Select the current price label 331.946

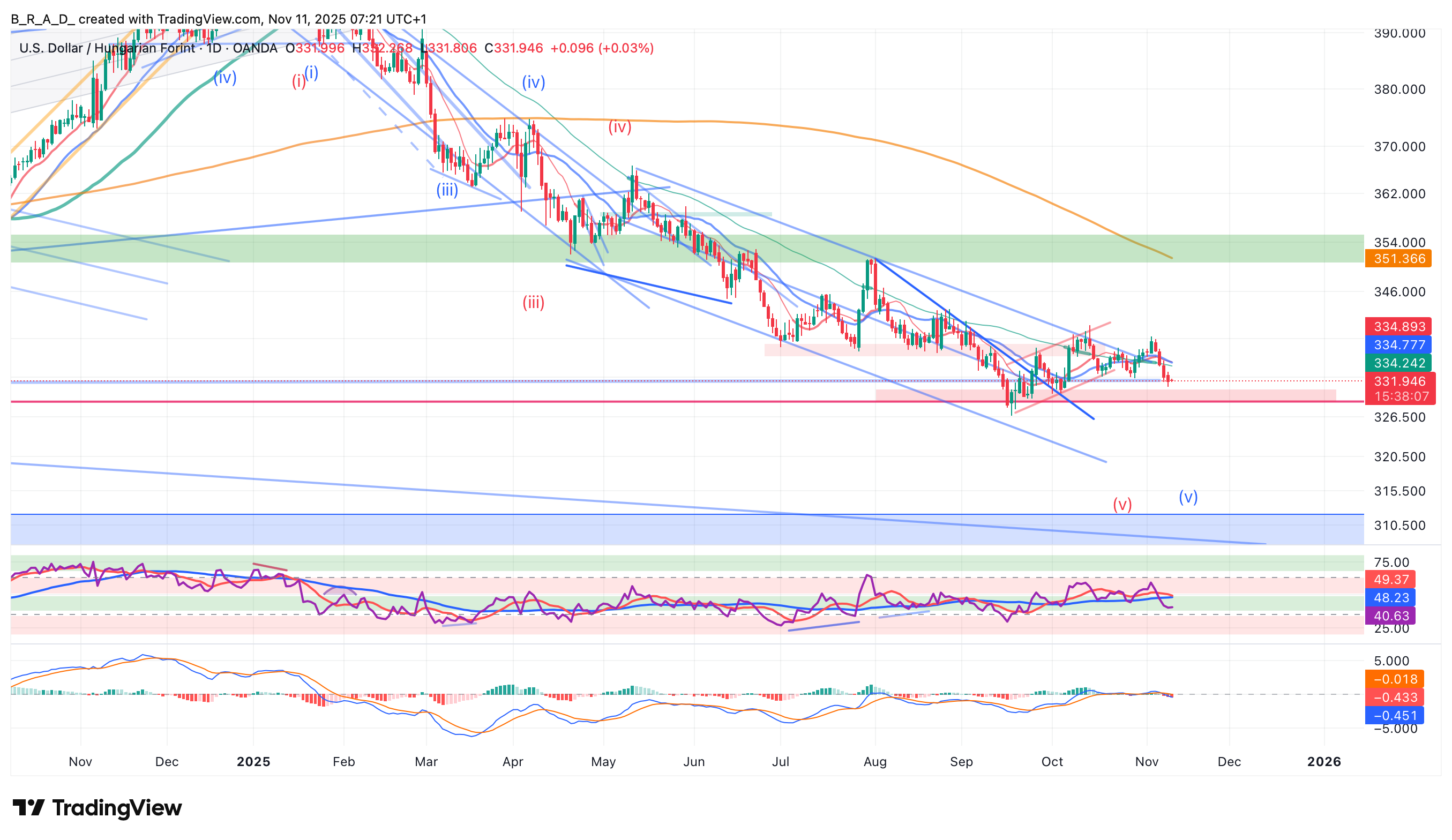(x=1399, y=381)
